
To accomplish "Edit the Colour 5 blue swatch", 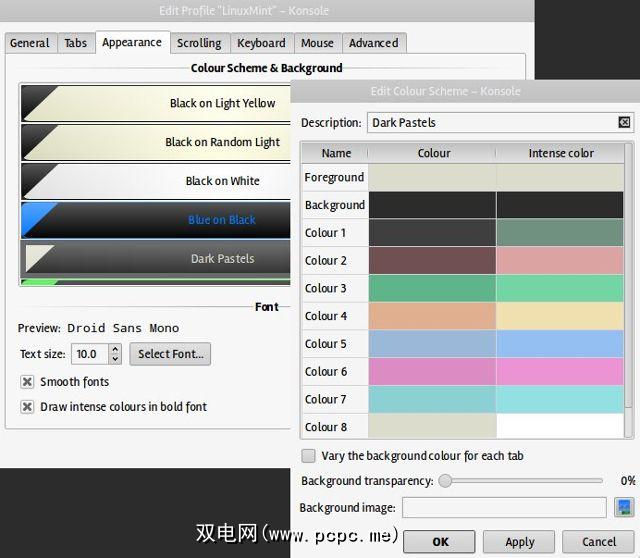I will [432, 344].
